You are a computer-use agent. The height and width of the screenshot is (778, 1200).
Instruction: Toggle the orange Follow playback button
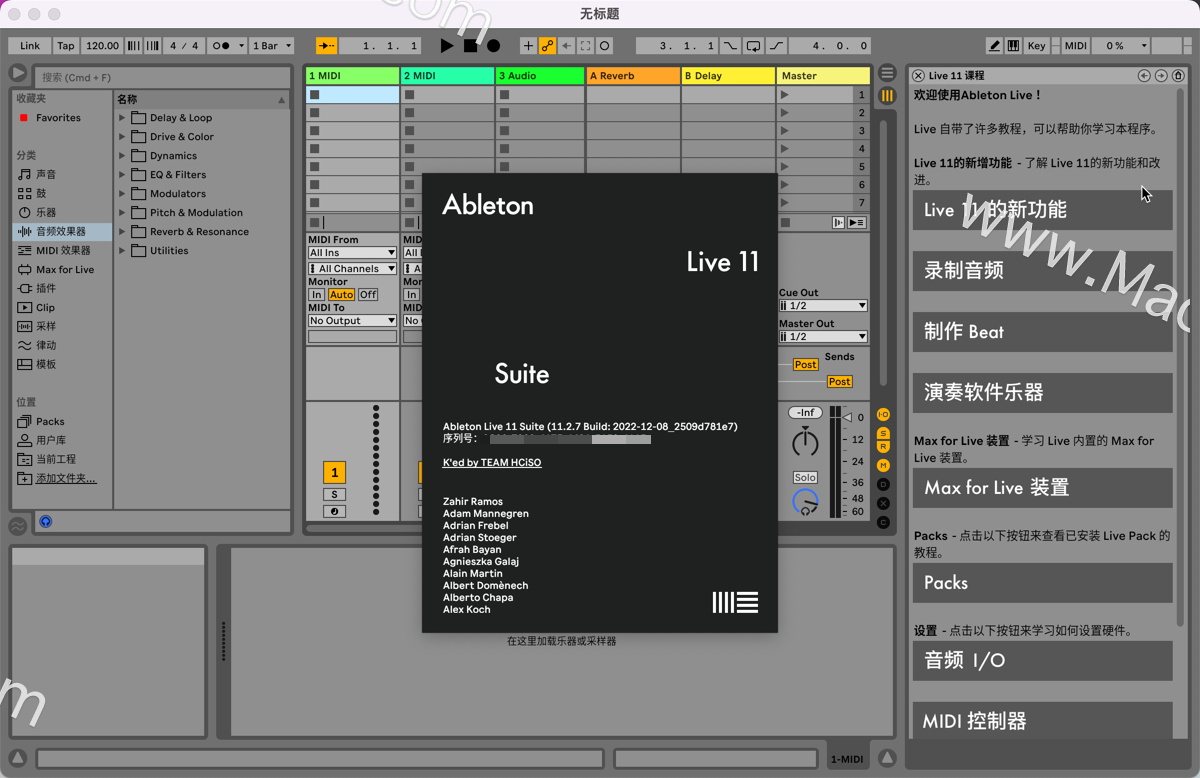[x=327, y=46]
